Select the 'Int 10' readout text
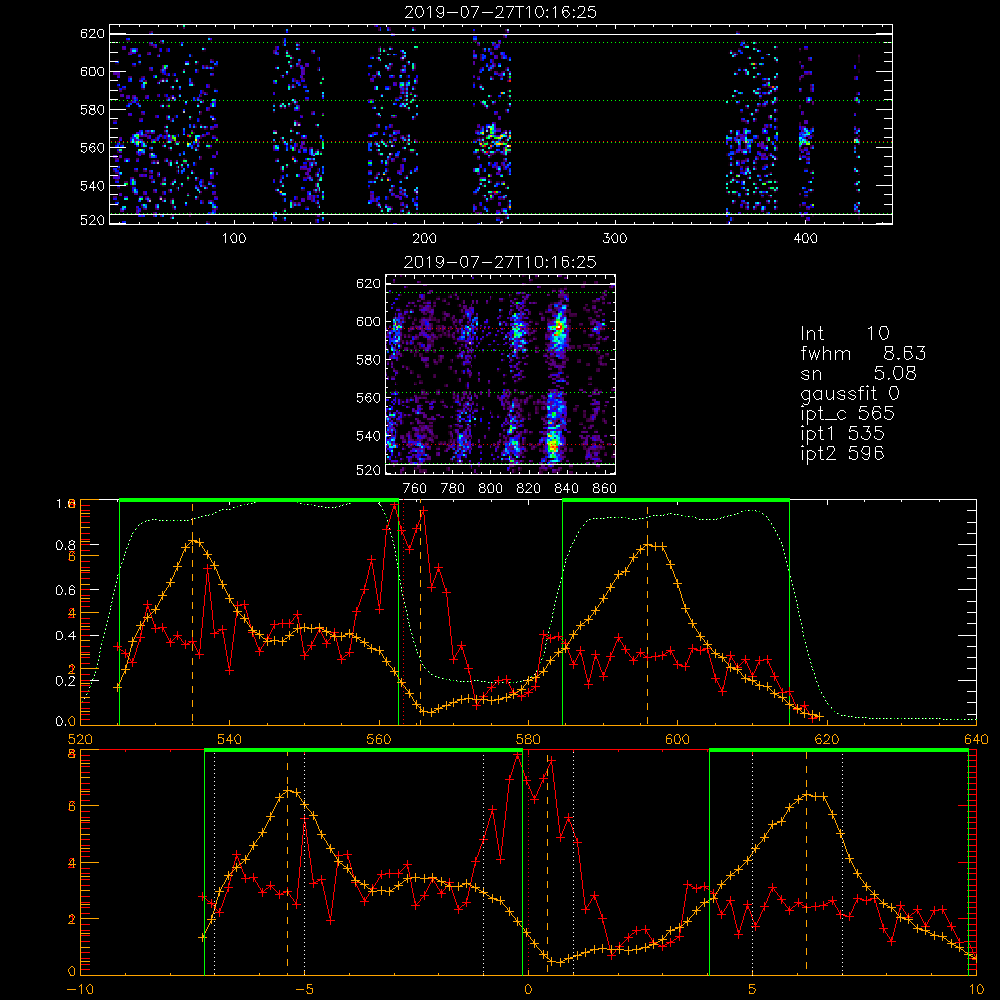This screenshot has width=1000, height=1000. pos(844,333)
